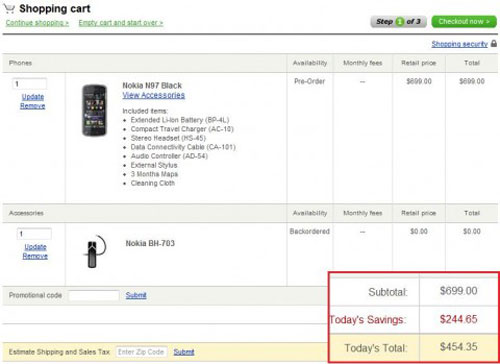This screenshot has height=364, width=500.
Task: Update the Nokia N97 Black quantity
Action: [x=33, y=97]
